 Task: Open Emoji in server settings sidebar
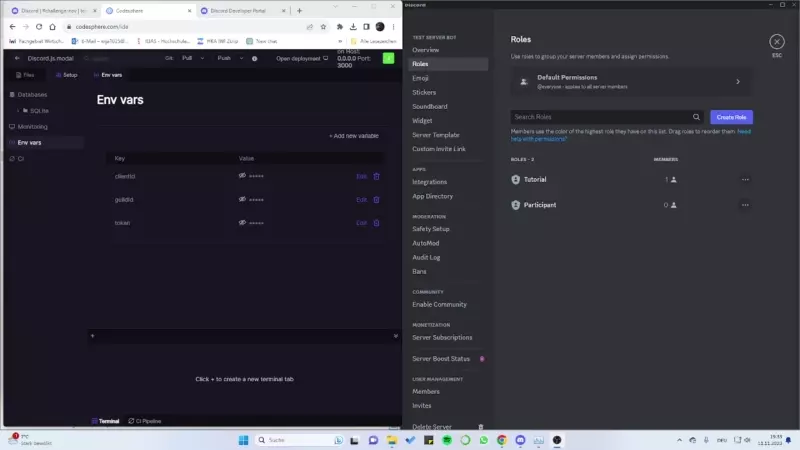[420, 78]
